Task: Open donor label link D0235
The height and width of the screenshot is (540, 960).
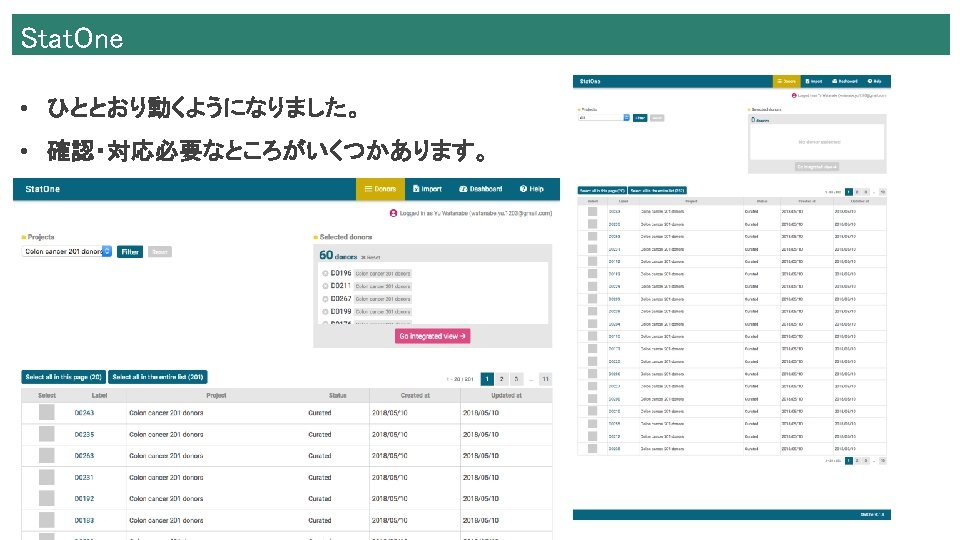Action: point(84,435)
